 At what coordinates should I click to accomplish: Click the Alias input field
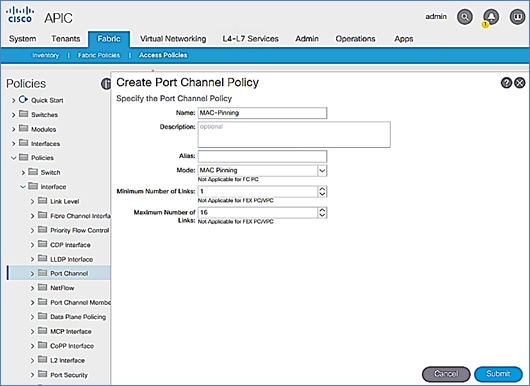point(262,156)
